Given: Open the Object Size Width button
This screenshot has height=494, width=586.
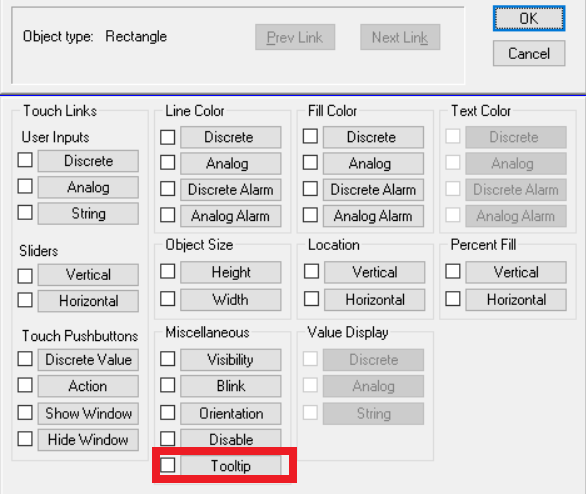Looking at the screenshot, I should (x=231, y=300).
